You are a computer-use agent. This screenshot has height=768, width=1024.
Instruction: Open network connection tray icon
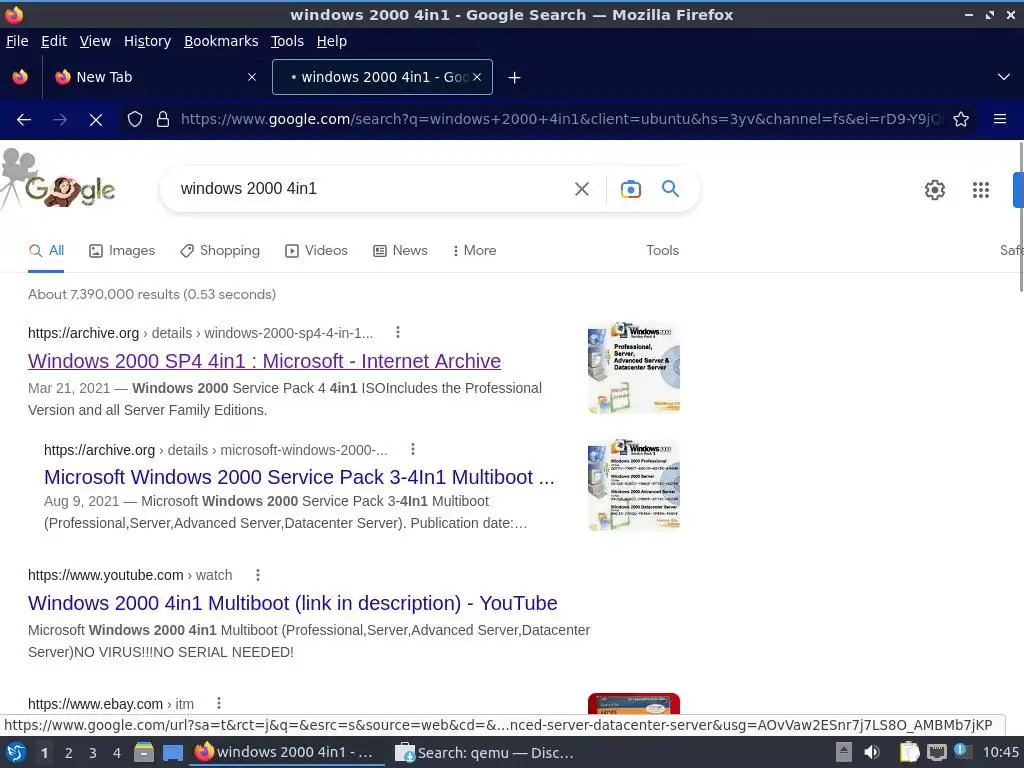coord(936,752)
